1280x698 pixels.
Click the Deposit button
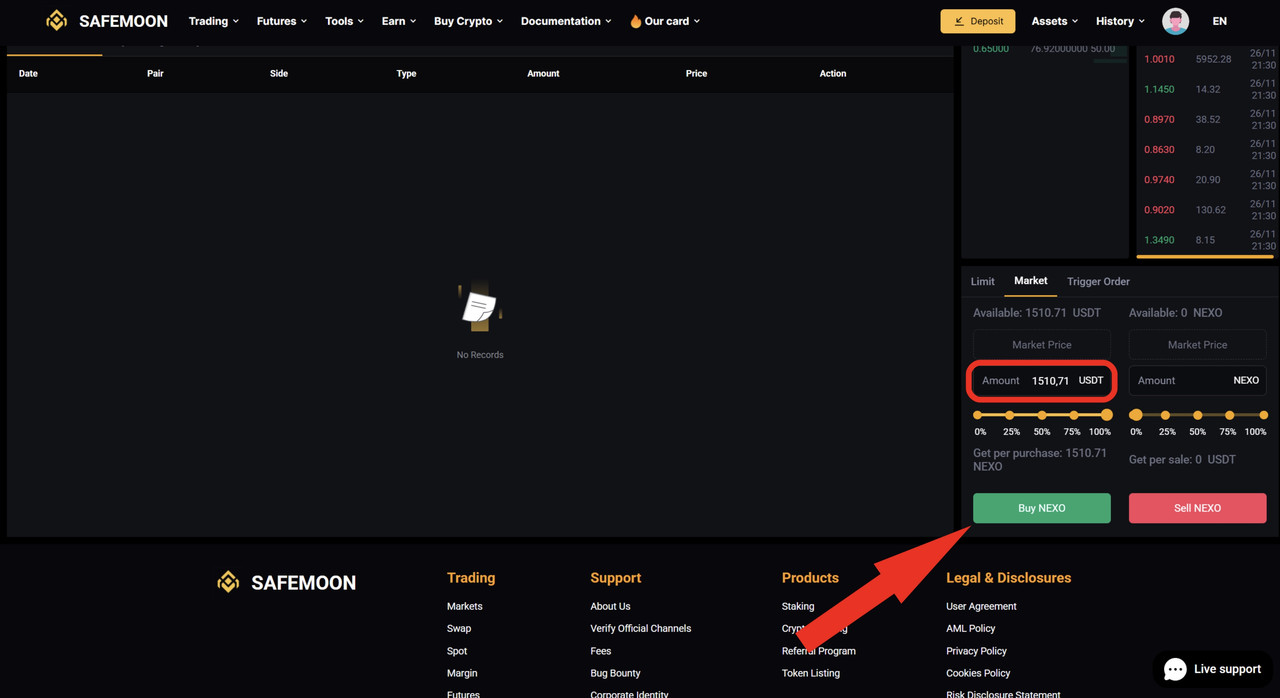[x=978, y=21]
